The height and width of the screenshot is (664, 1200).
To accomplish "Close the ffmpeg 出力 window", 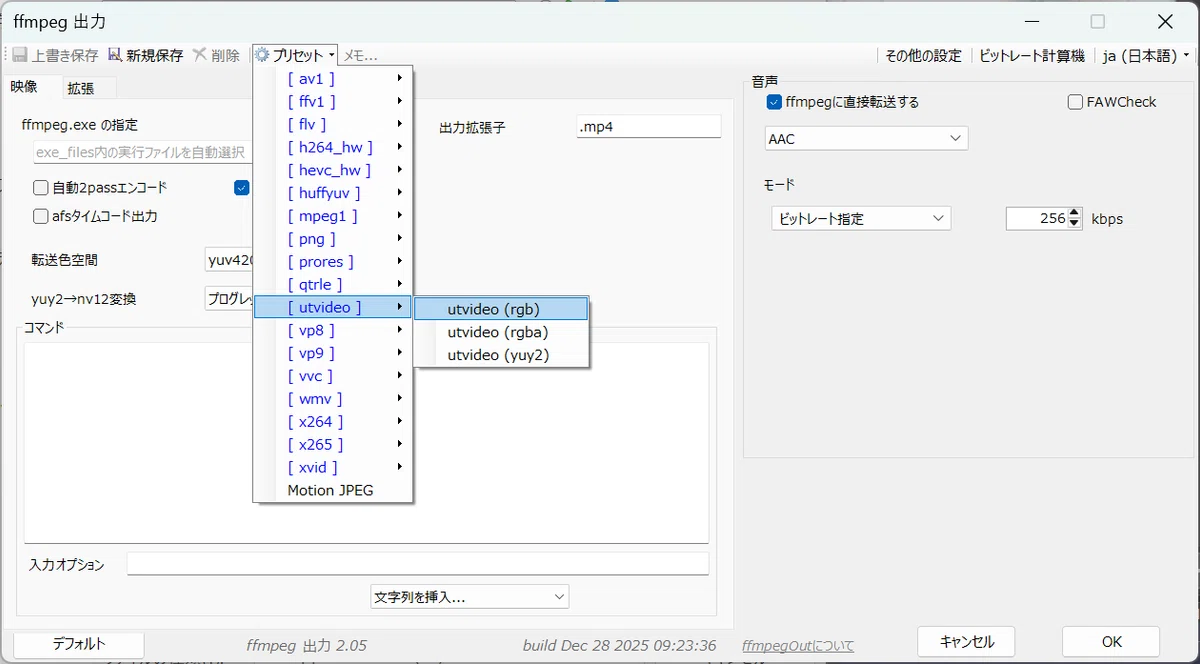I will (x=1165, y=21).
